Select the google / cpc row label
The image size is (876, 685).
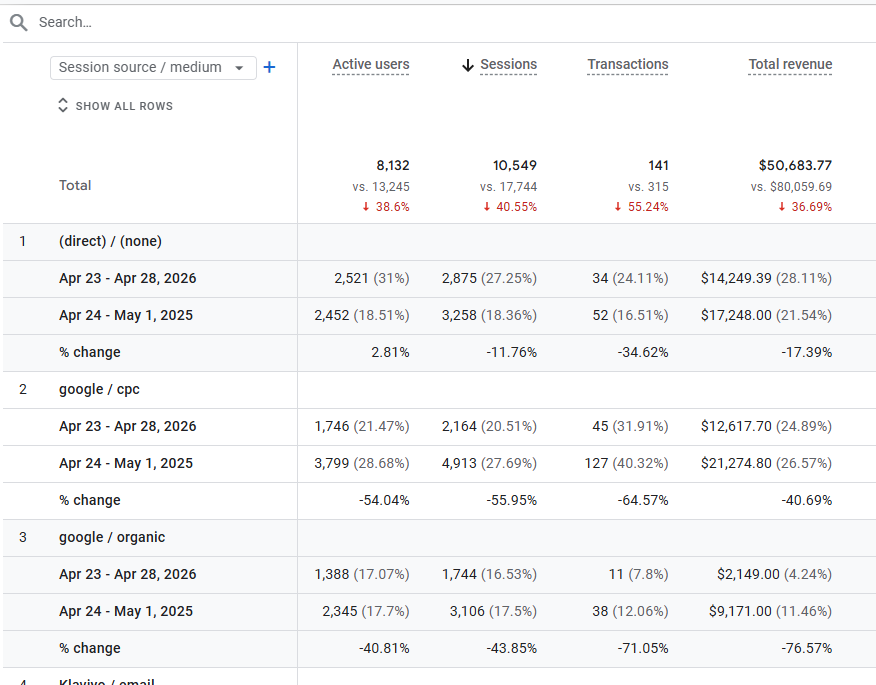click(99, 389)
